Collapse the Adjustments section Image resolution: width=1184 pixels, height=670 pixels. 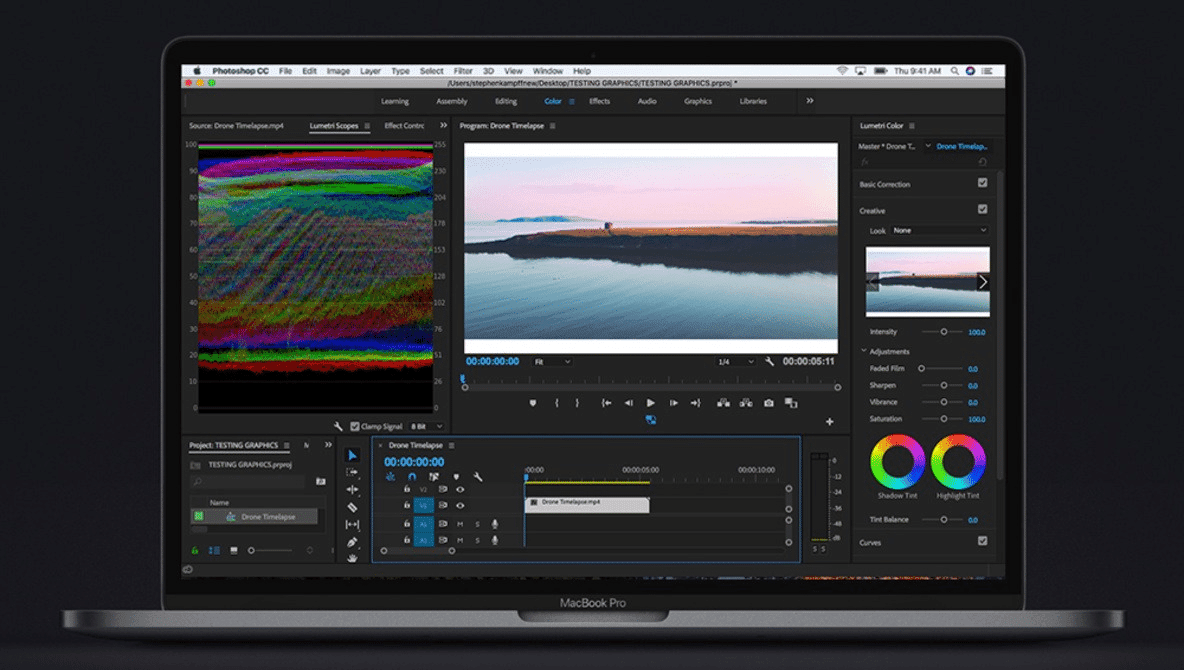[864, 351]
